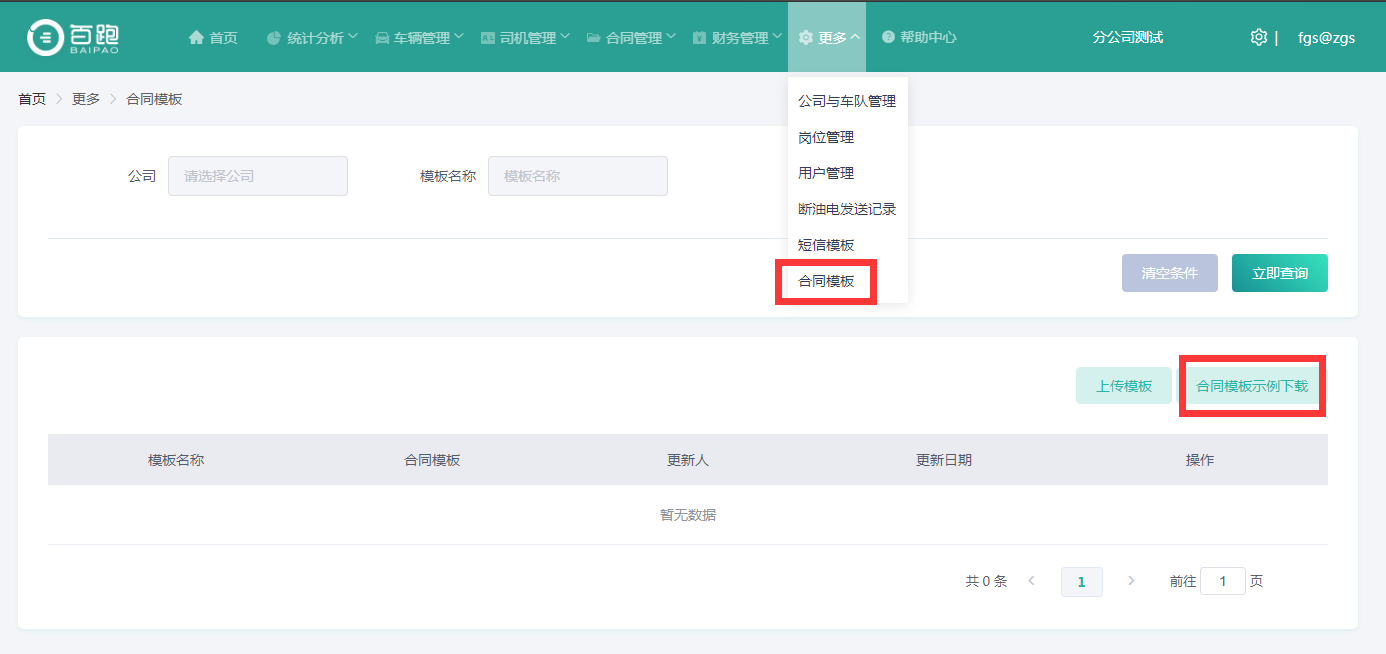
Task: Click the home icon beside 首页
Action: pyautogui.click(x=196, y=37)
